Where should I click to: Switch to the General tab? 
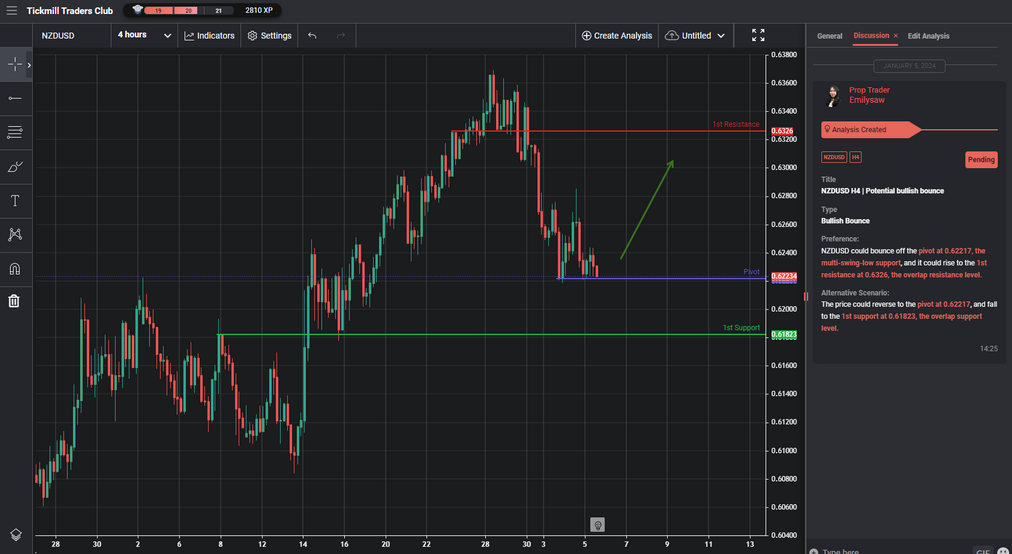(x=829, y=36)
